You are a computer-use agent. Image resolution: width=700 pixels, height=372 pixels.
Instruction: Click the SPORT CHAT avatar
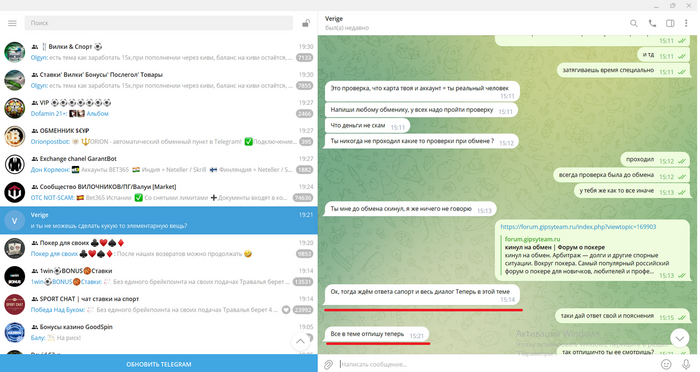15,305
